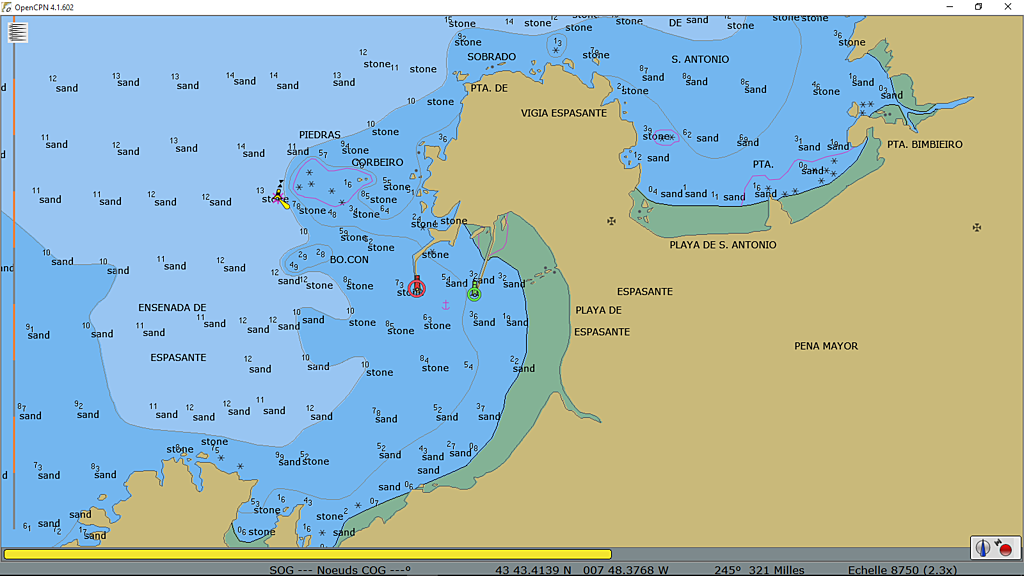Click the cross symbol above Playa de S. Antonio
This screenshot has height=576, width=1024.
(612, 221)
